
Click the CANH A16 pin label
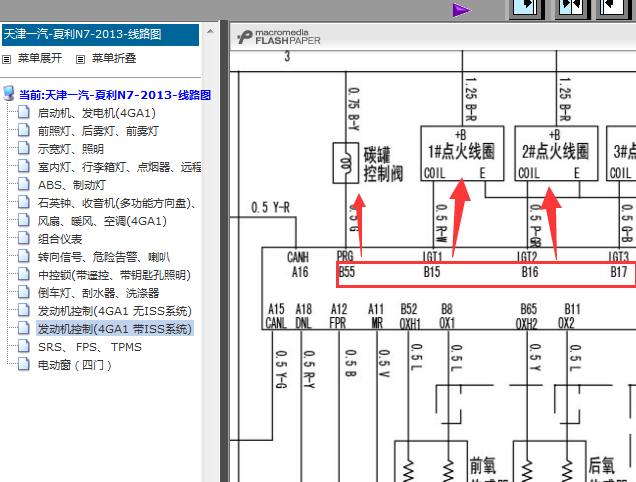[299, 265]
